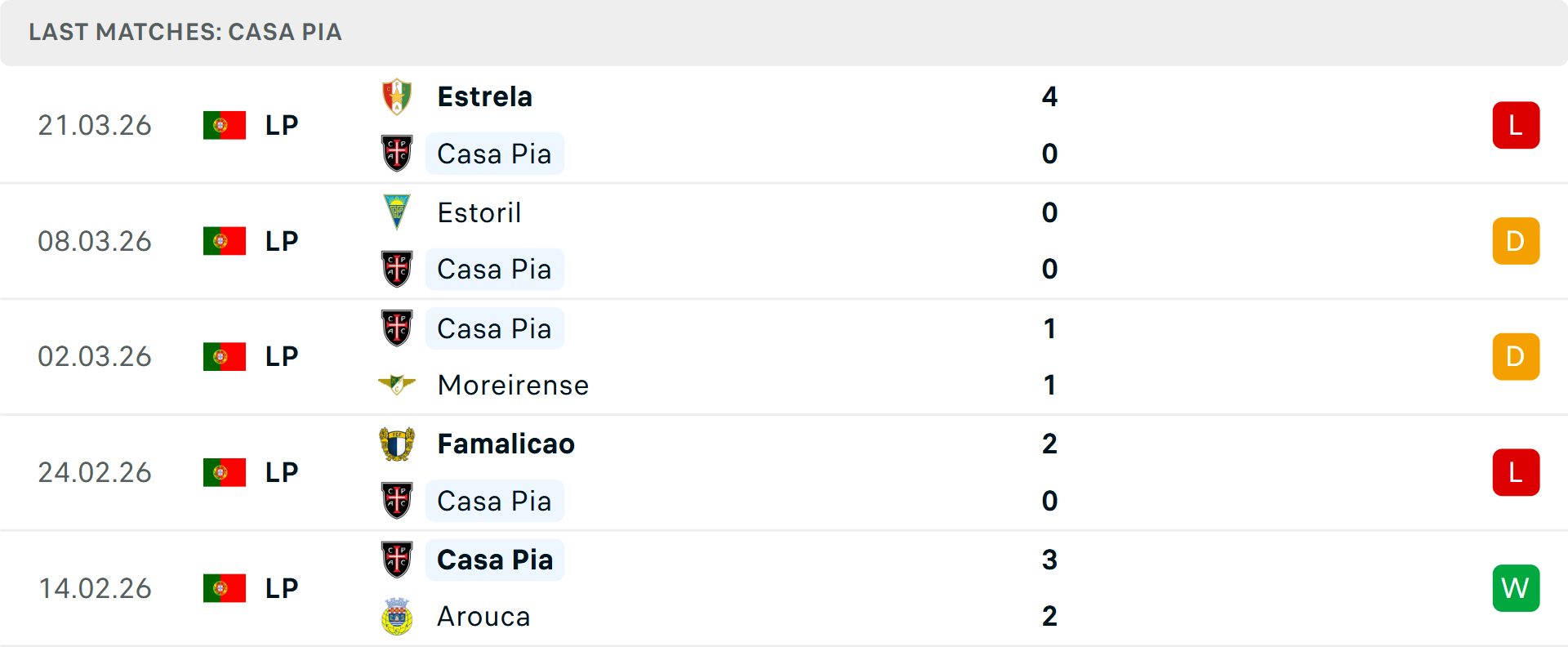Image resolution: width=1568 pixels, height=647 pixels.
Task: Click Portugal flag for 21.03.26 match
Action: click(x=225, y=125)
